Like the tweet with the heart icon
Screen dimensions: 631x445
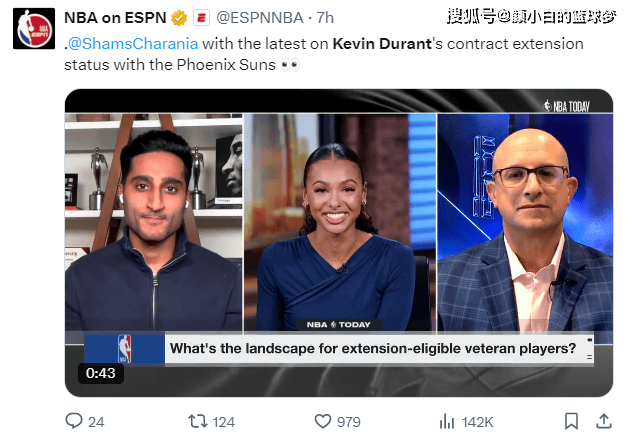tap(323, 422)
